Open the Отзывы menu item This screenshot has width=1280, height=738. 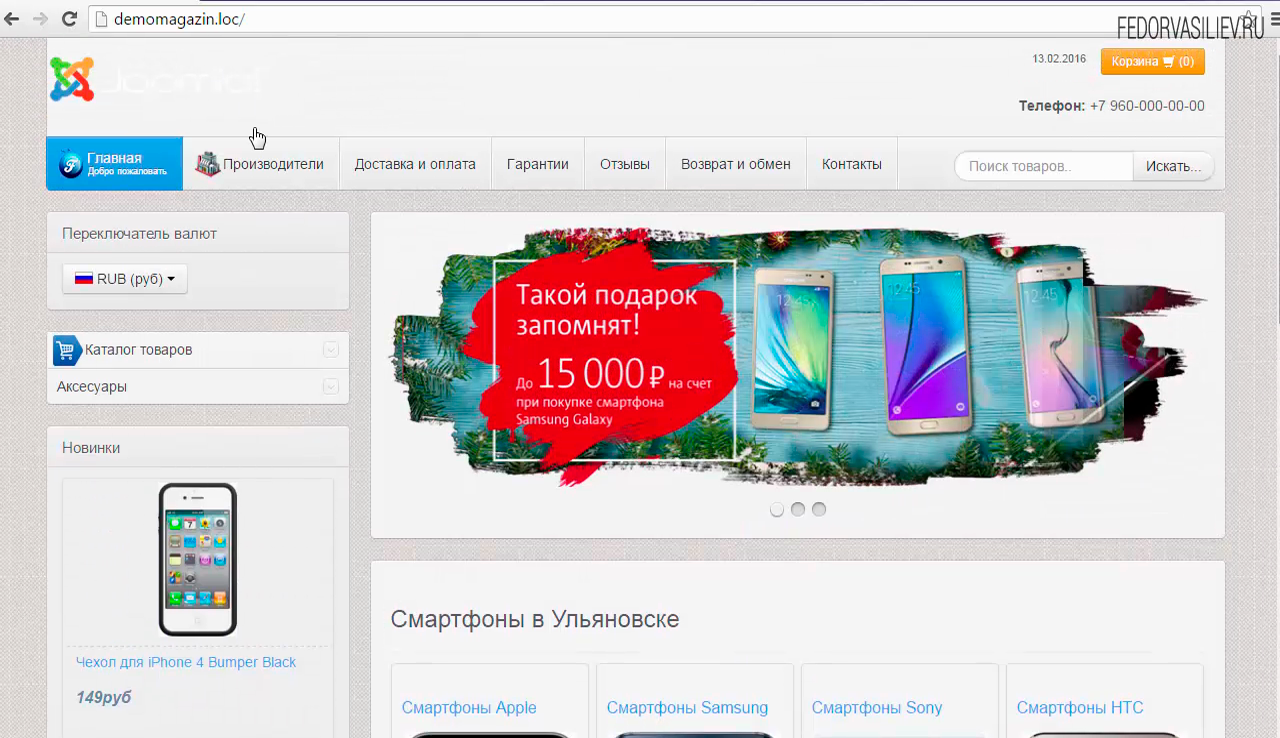tap(625, 164)
